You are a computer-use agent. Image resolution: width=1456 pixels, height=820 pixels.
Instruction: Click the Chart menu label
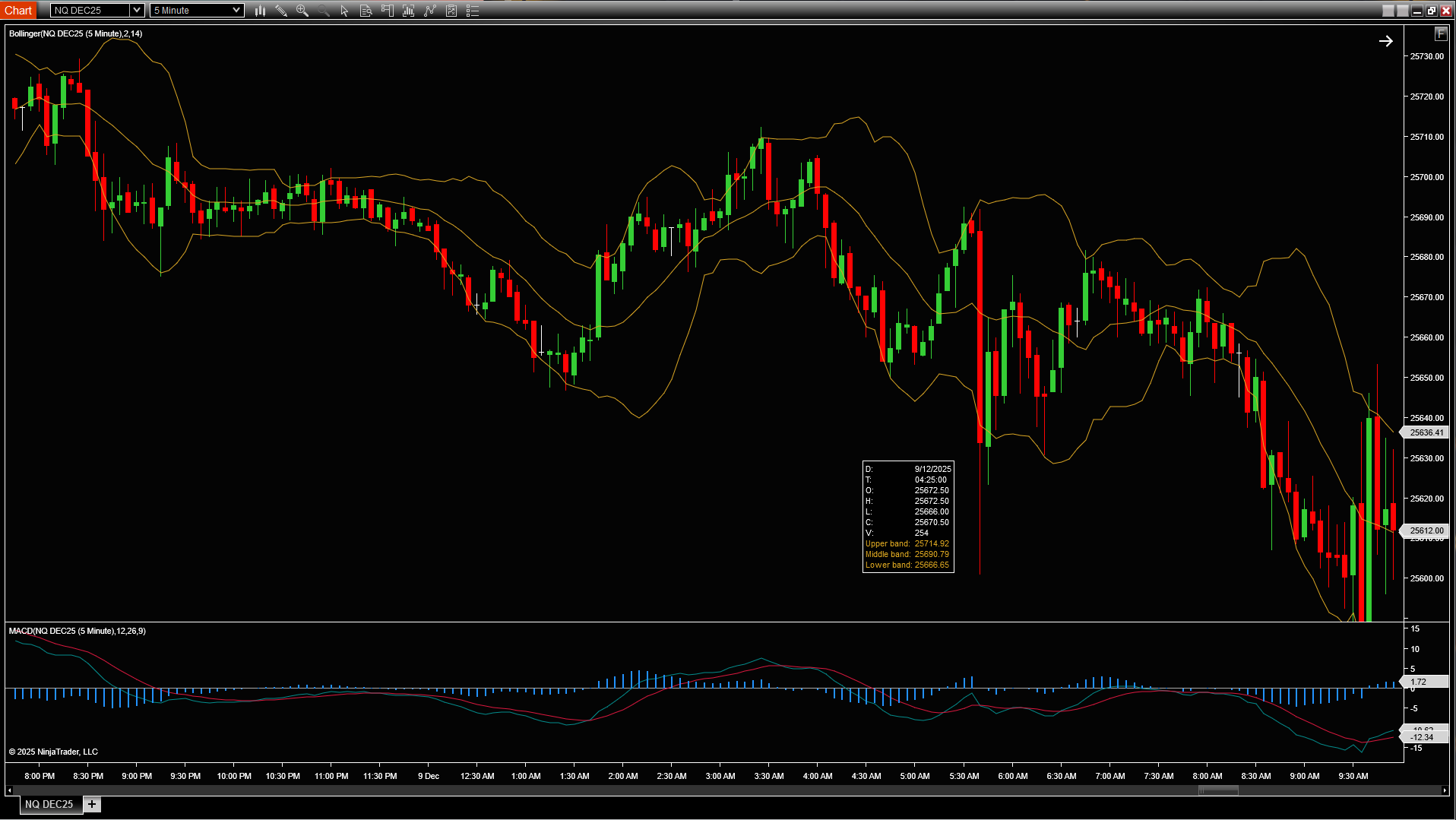tap(18, 11)
